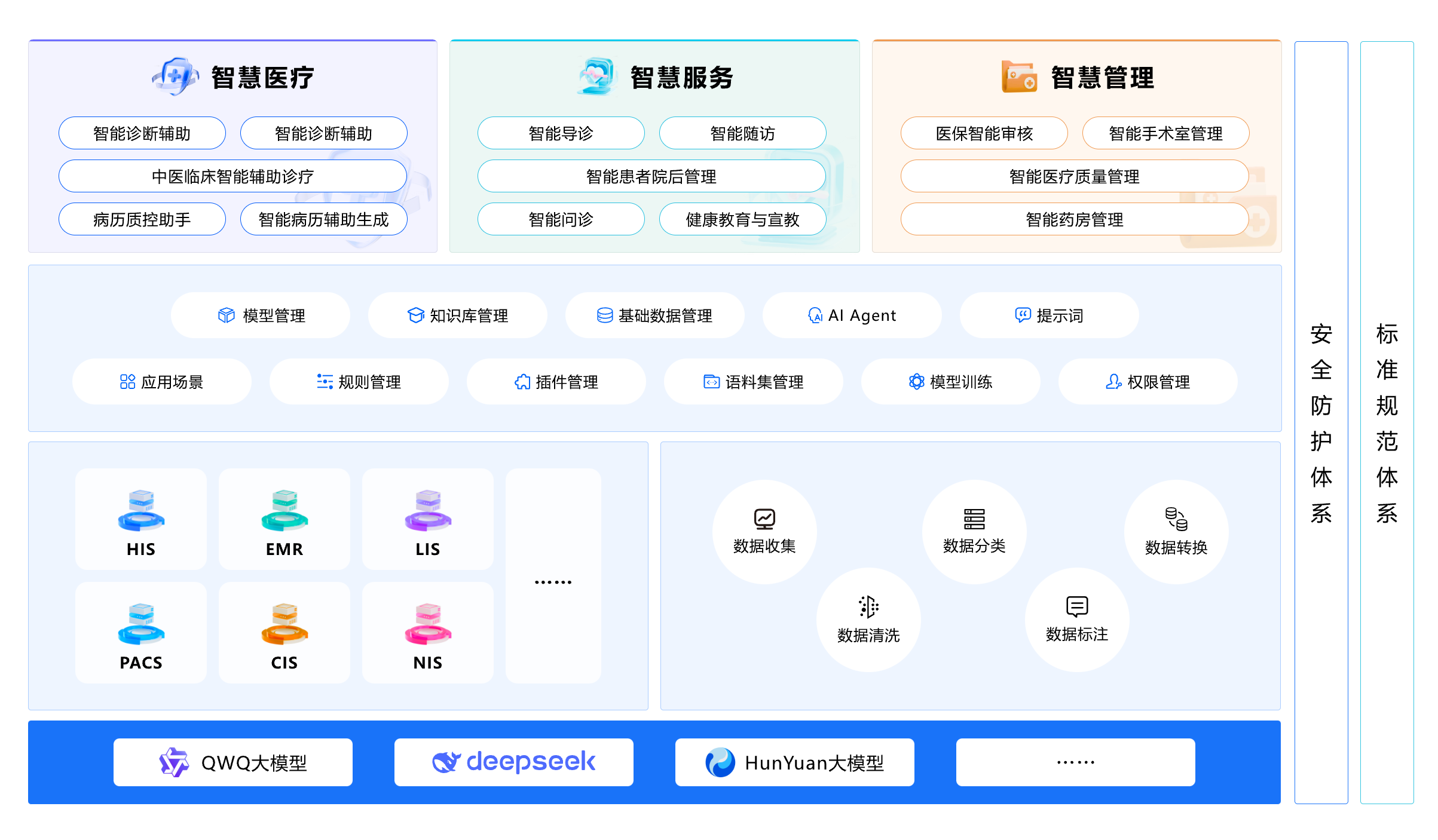Click the 智慧服务 heart-monitor icon

(x=597, y=76)
